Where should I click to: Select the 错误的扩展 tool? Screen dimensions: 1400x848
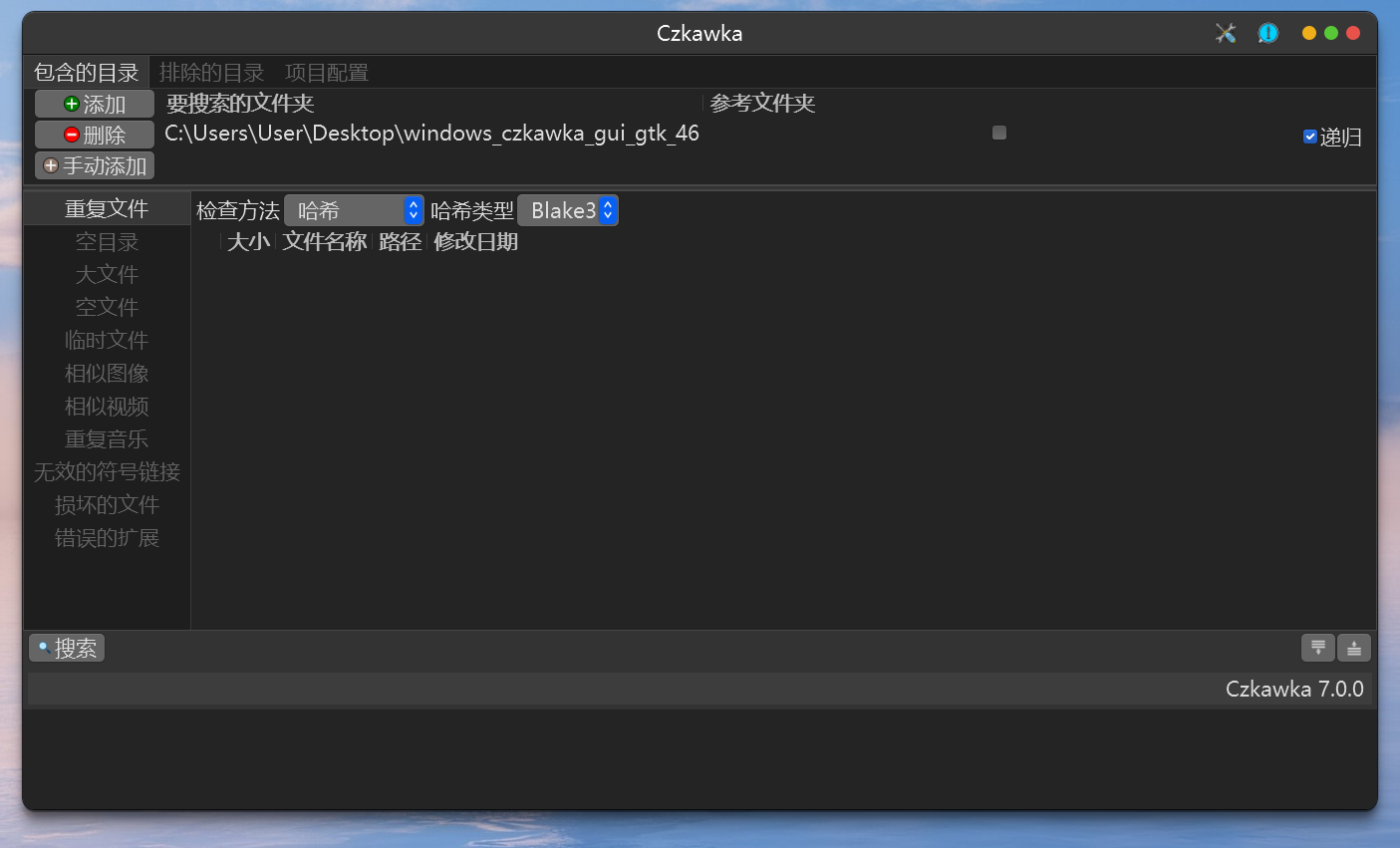[x=107, y=537]
